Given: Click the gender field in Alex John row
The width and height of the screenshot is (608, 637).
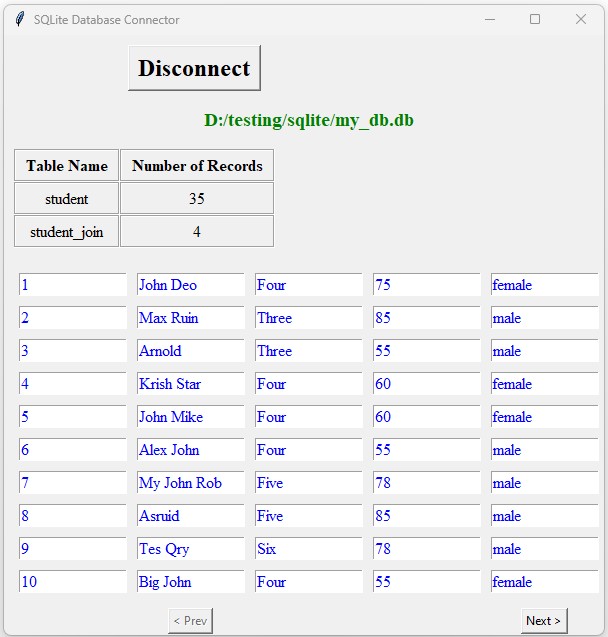Looking at the screenshot, I should tap(545, 450).
